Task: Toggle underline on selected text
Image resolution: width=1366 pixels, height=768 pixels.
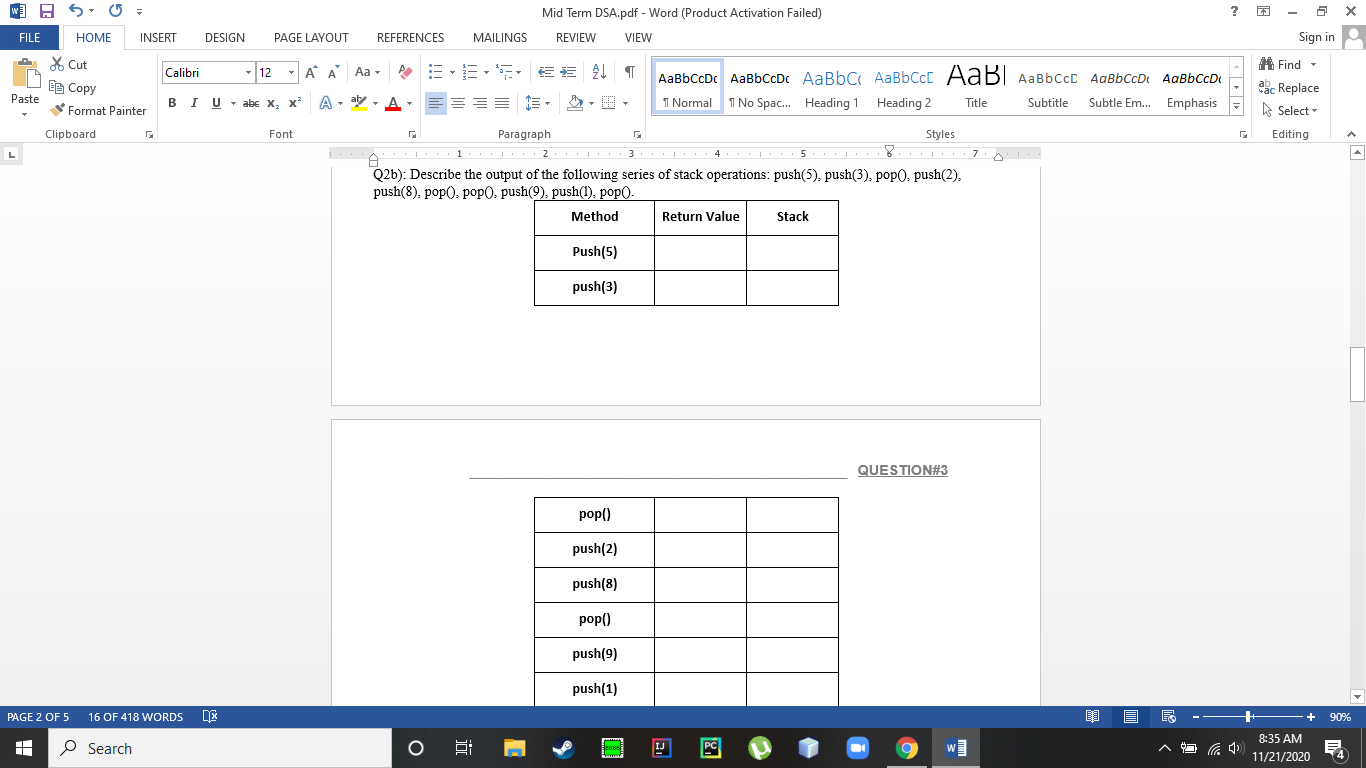Action: coord(214,103)
